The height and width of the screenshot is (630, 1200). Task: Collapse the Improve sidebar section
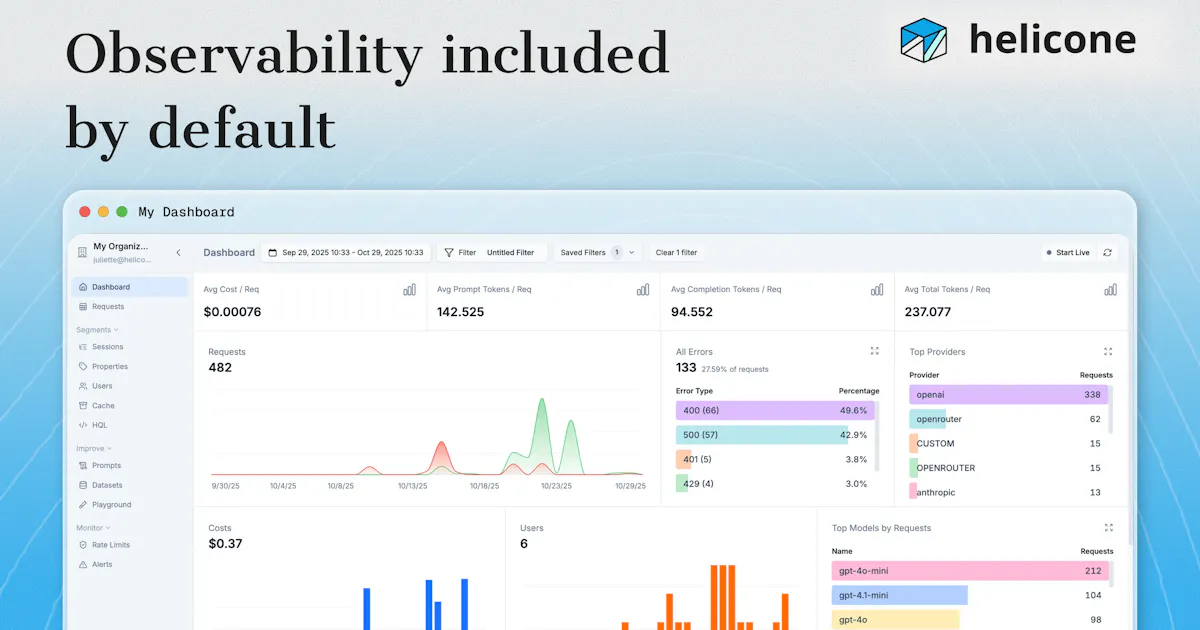[94, 449]
